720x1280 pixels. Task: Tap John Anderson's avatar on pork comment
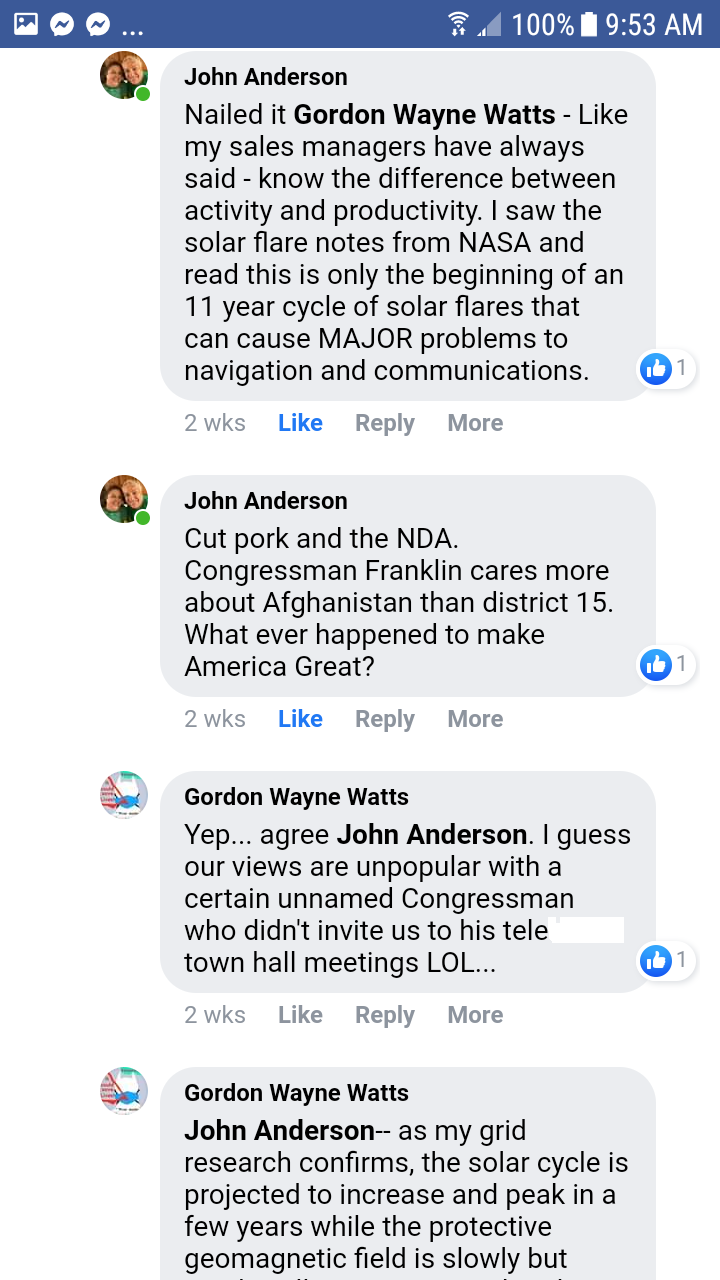coord(124,499)
